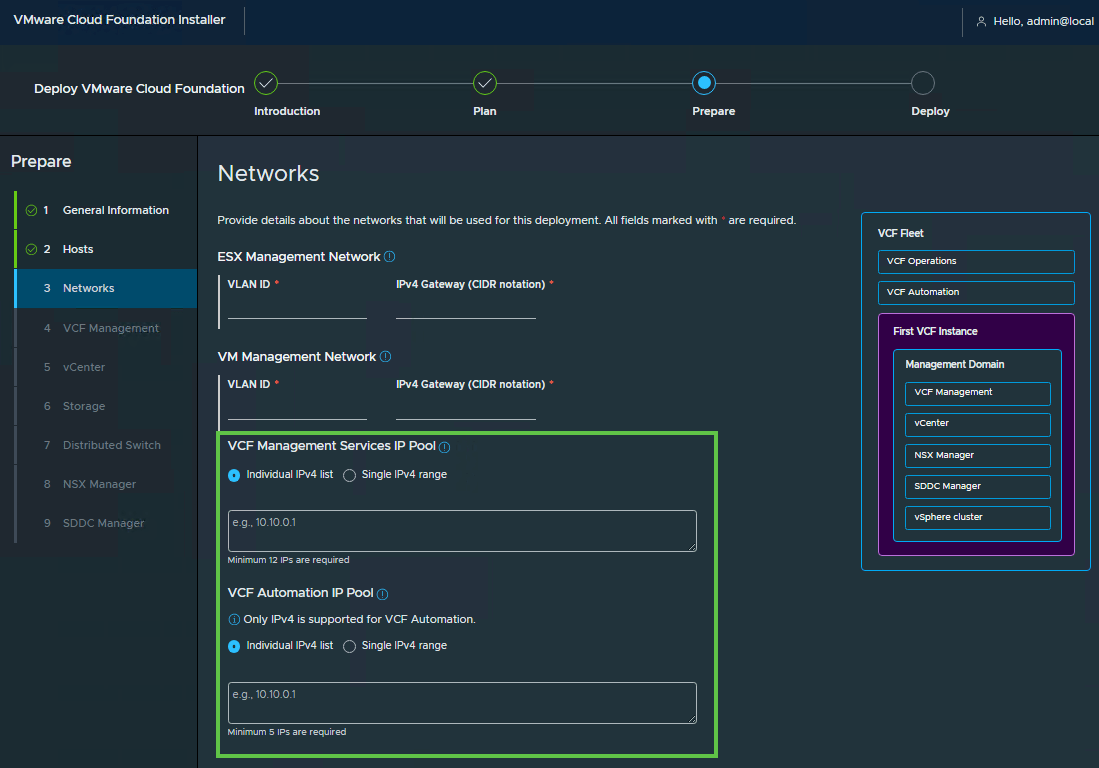
Task: Select Single IPv4 range for VCF Automation pool
Action: point(349,646)
